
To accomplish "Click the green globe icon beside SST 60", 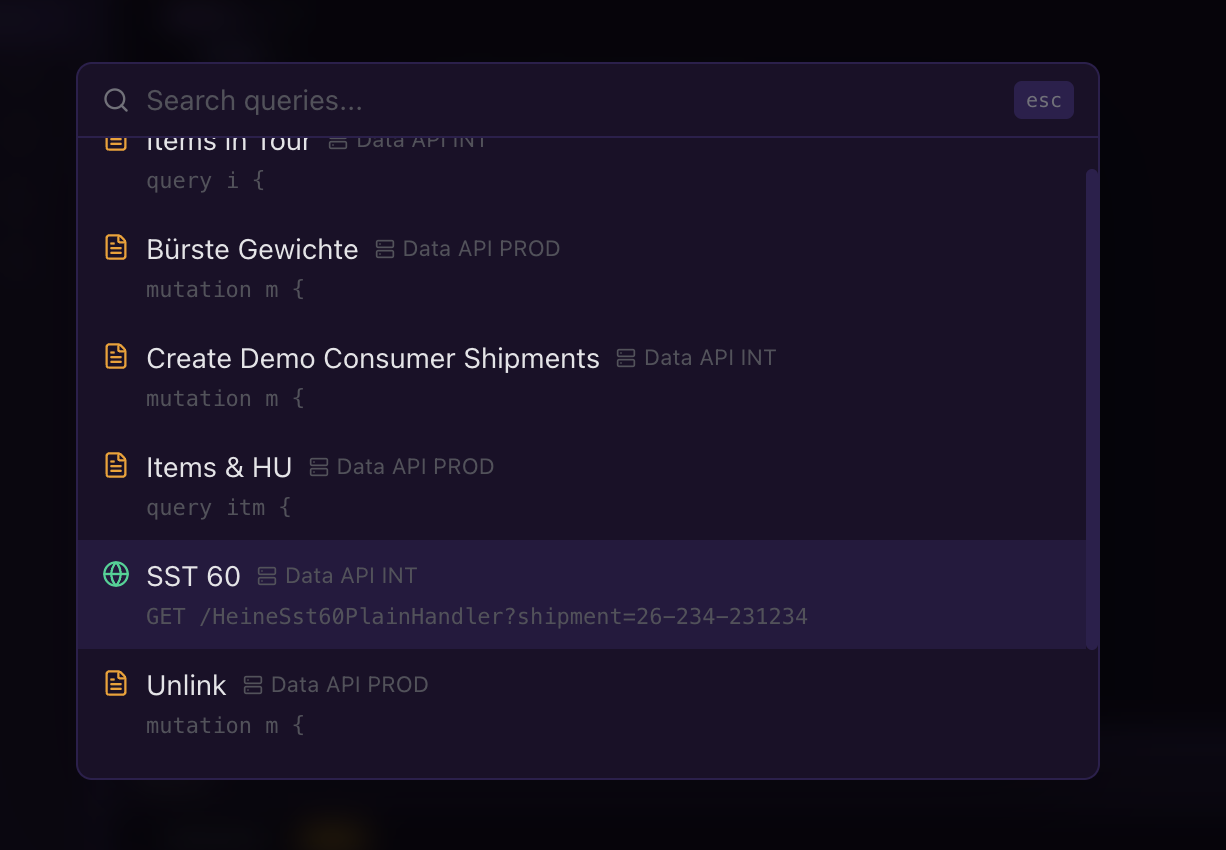I will click(116, 575).
